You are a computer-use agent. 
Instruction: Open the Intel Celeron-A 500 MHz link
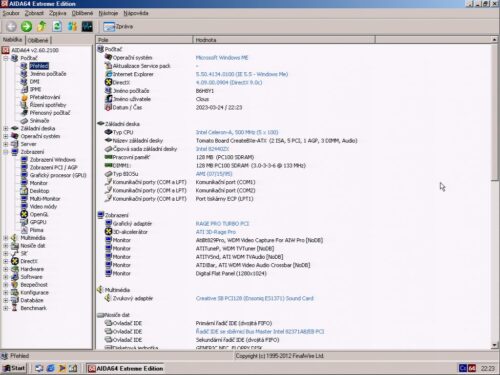click(x=237, y=132)
